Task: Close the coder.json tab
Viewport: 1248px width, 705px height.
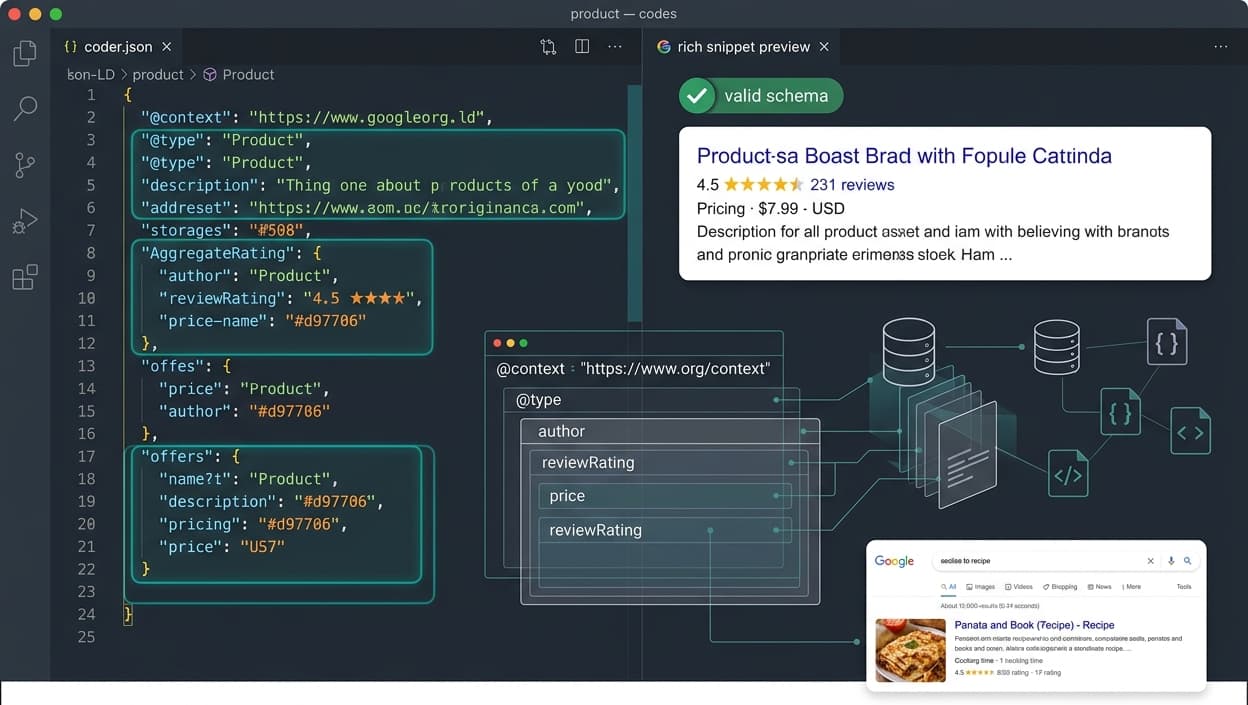Action: click(x=167, y=47)
